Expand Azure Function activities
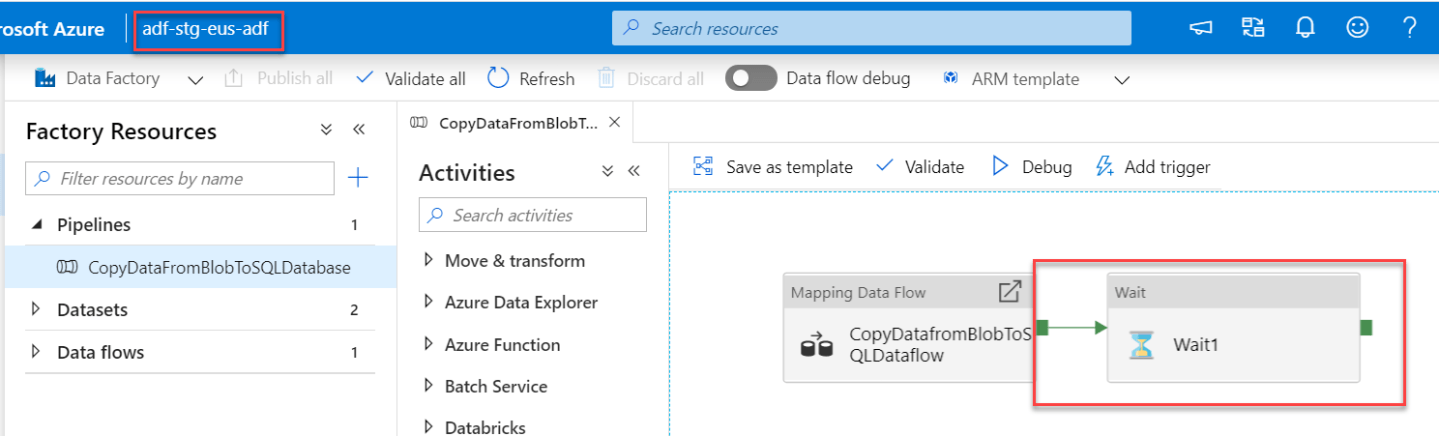 (x=429, y=344)
